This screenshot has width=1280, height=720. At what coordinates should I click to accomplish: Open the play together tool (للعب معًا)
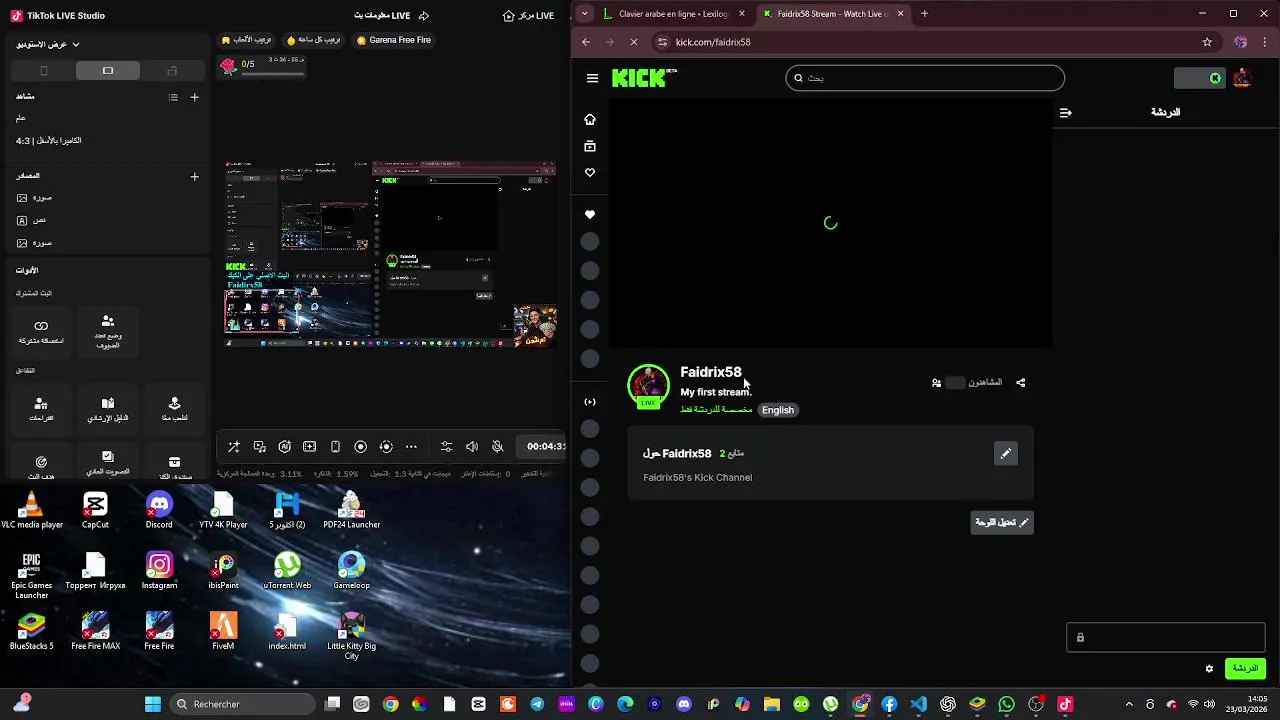[x=174, y=409]
